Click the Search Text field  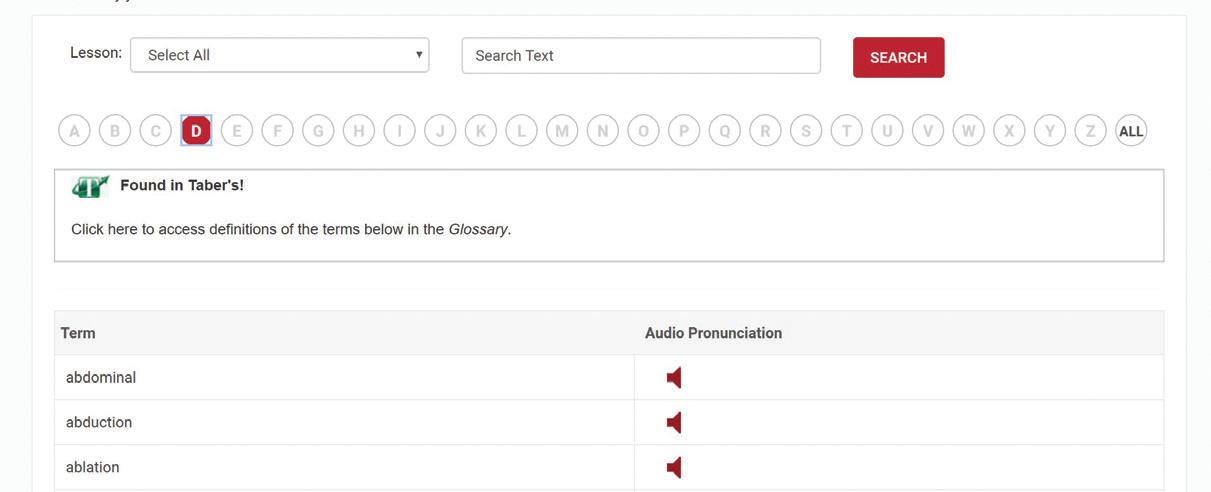(640, 56)
